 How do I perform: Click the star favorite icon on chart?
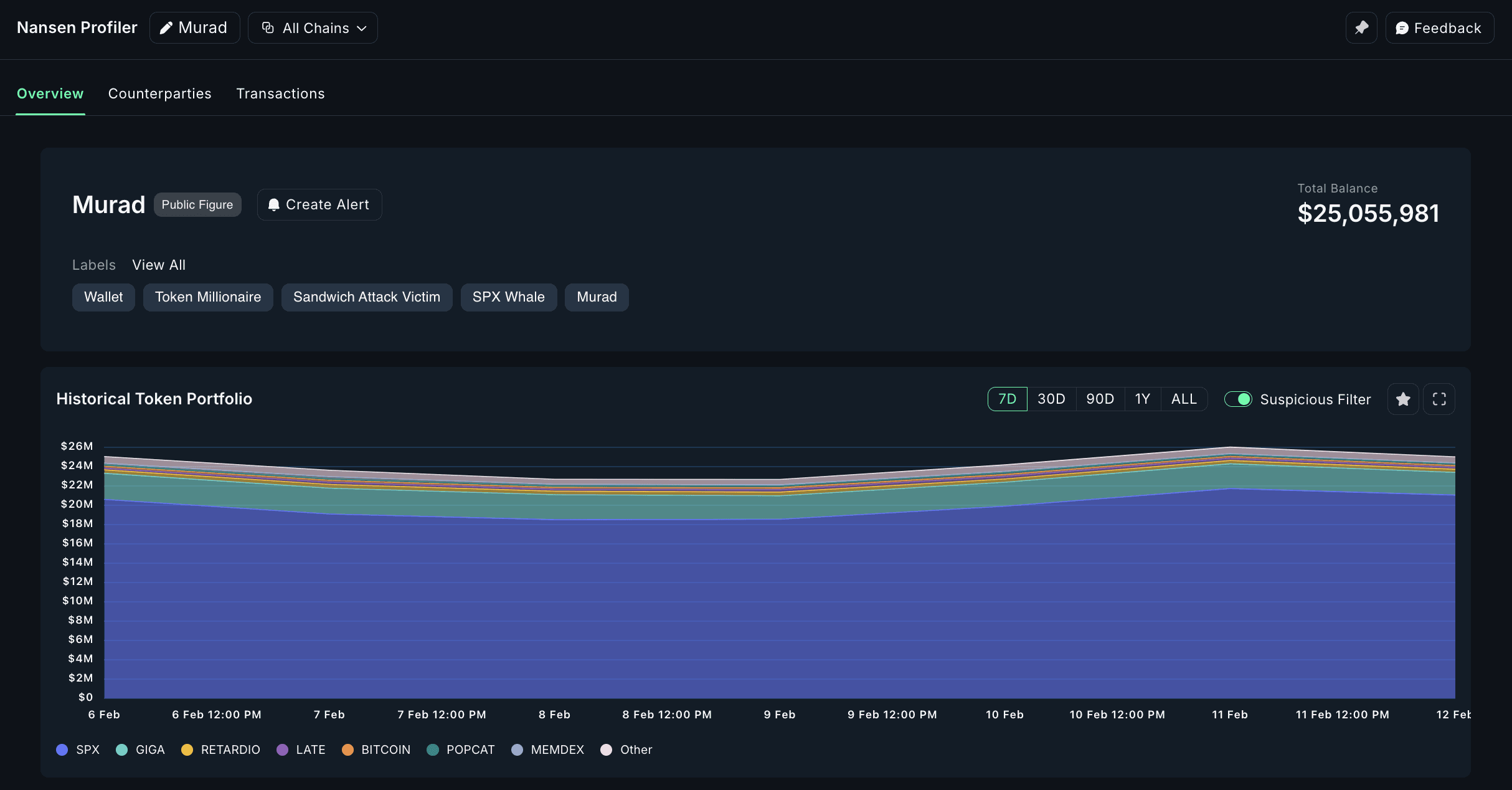pyautogui.click(x=1403, y=399)
